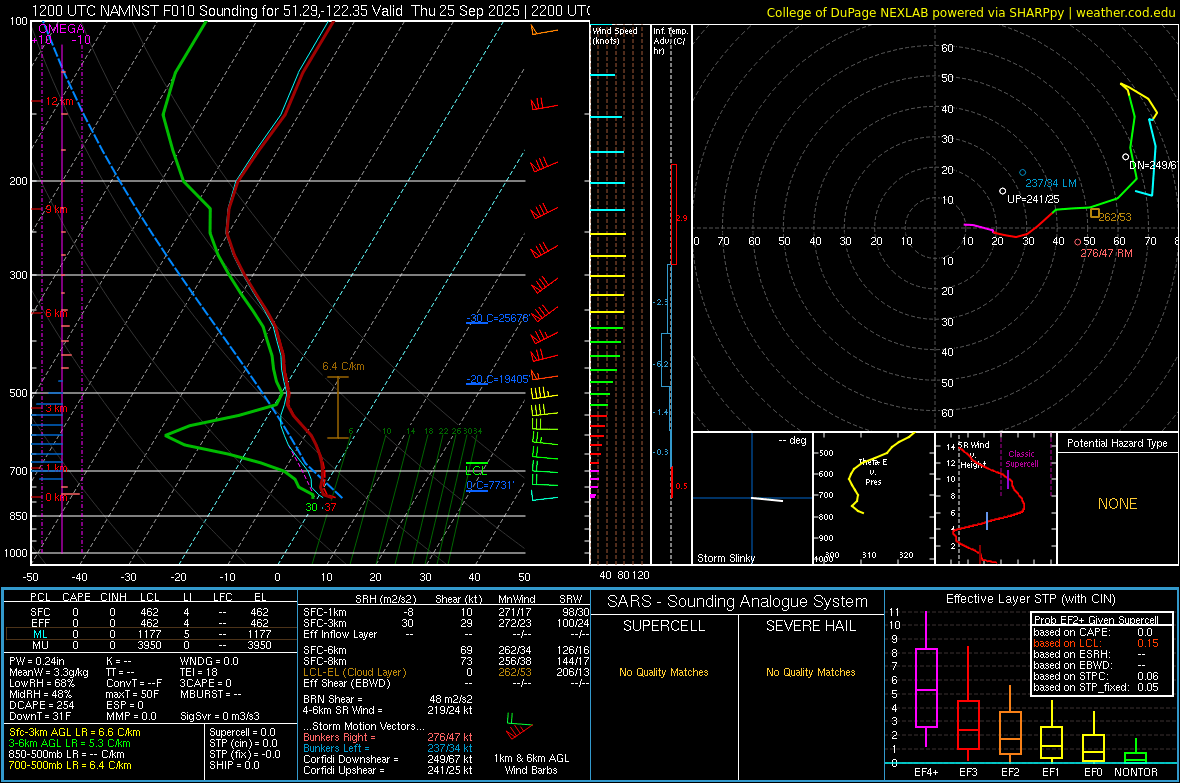The image size is (1180, 783).
Task: Click the 6 km height marker
Action: 56,313
